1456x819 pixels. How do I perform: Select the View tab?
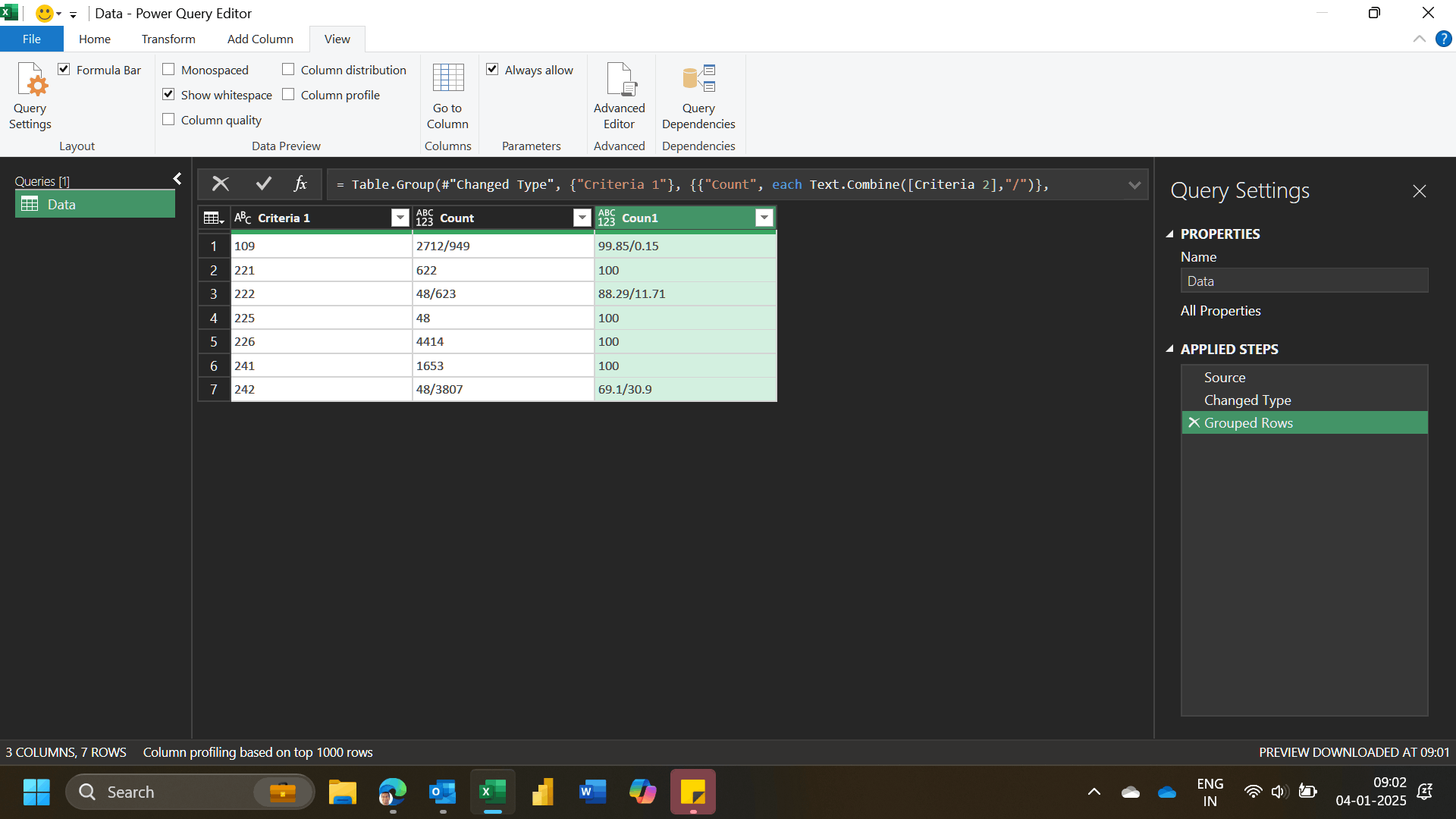tap(337, 39)
